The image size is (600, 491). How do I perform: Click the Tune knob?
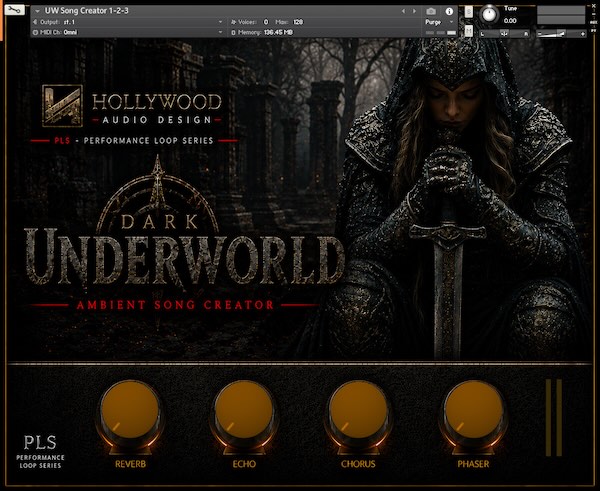[x=489, y=14]
